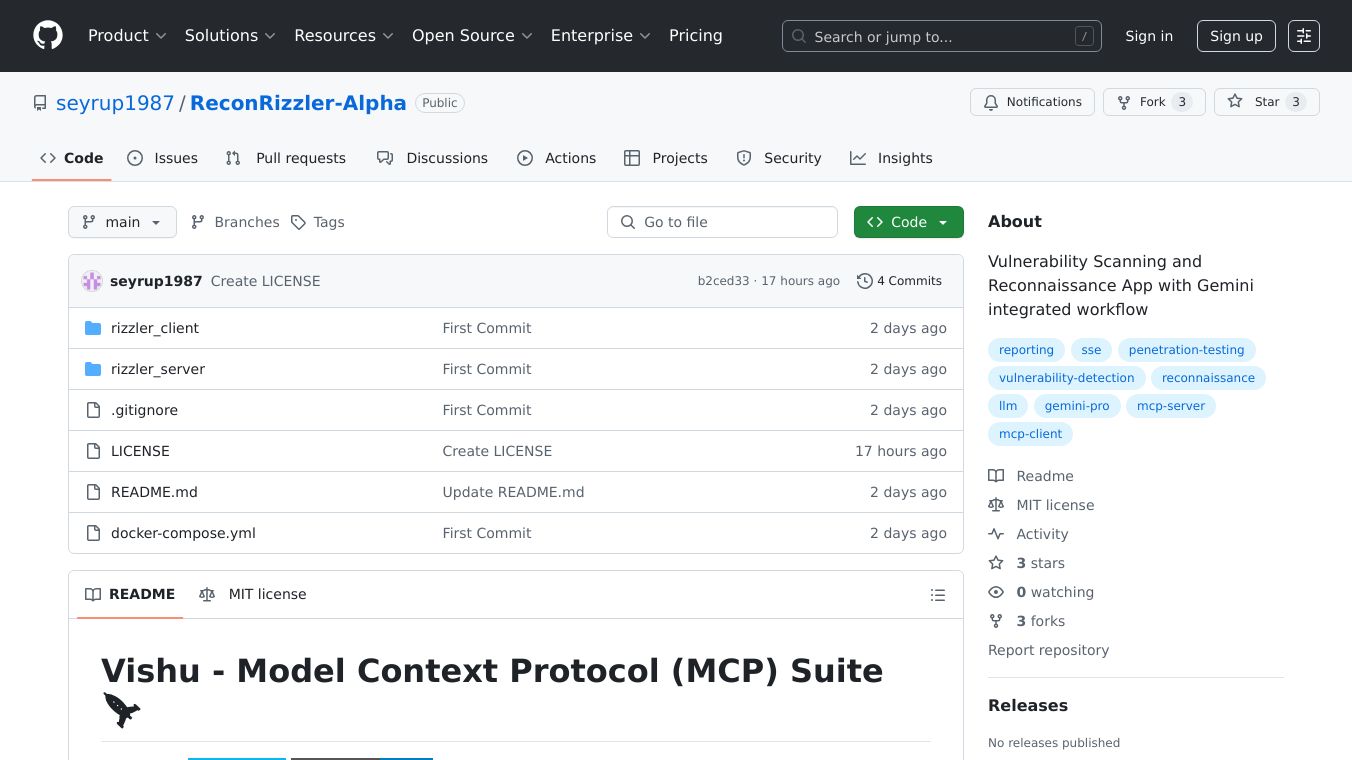1352x760 pixels.
Task: Select the penetration-testing topic tag
Action: click(x=1186, y=350)
